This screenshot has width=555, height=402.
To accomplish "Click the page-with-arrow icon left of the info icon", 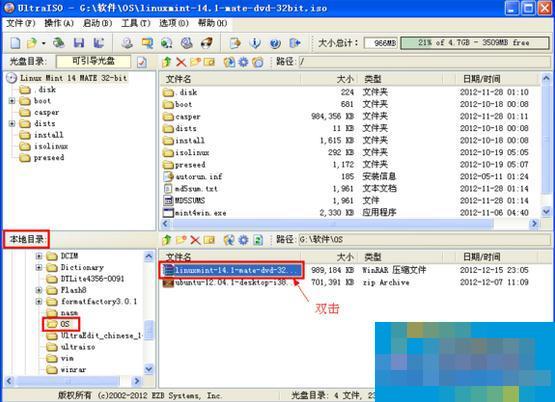I will point(235,43).
